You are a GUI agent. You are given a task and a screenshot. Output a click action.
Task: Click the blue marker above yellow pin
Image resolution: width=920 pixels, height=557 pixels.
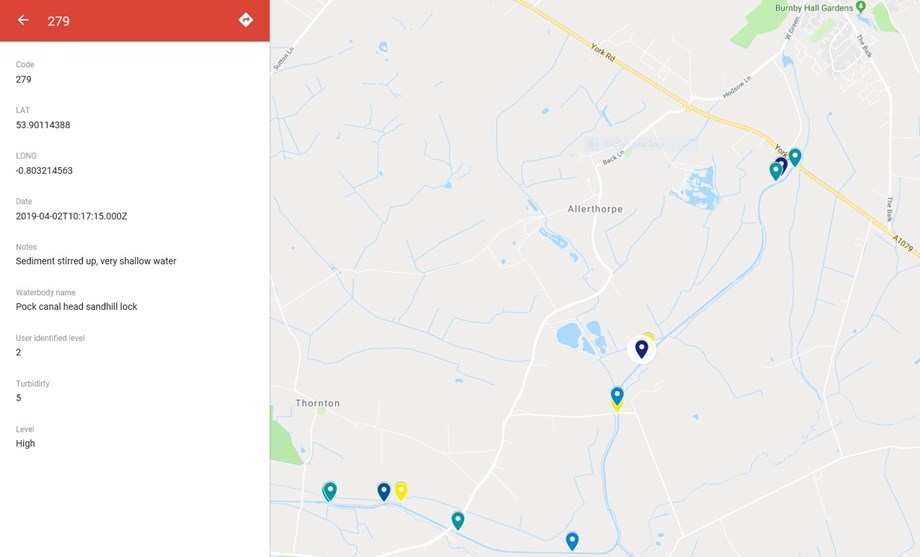click(x=617, y=396)
